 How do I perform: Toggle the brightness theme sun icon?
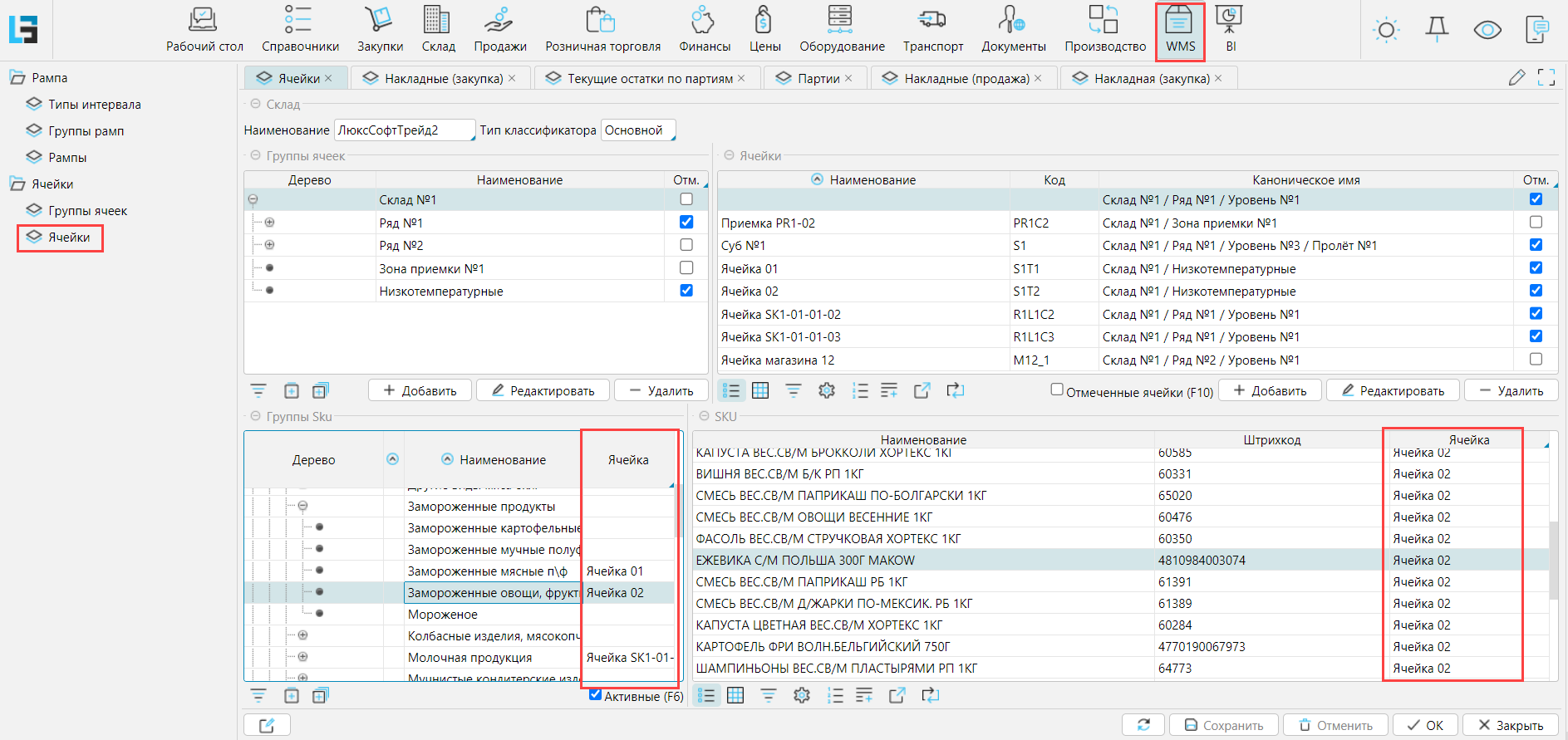pyautogui.click(x=1386, y=31)
